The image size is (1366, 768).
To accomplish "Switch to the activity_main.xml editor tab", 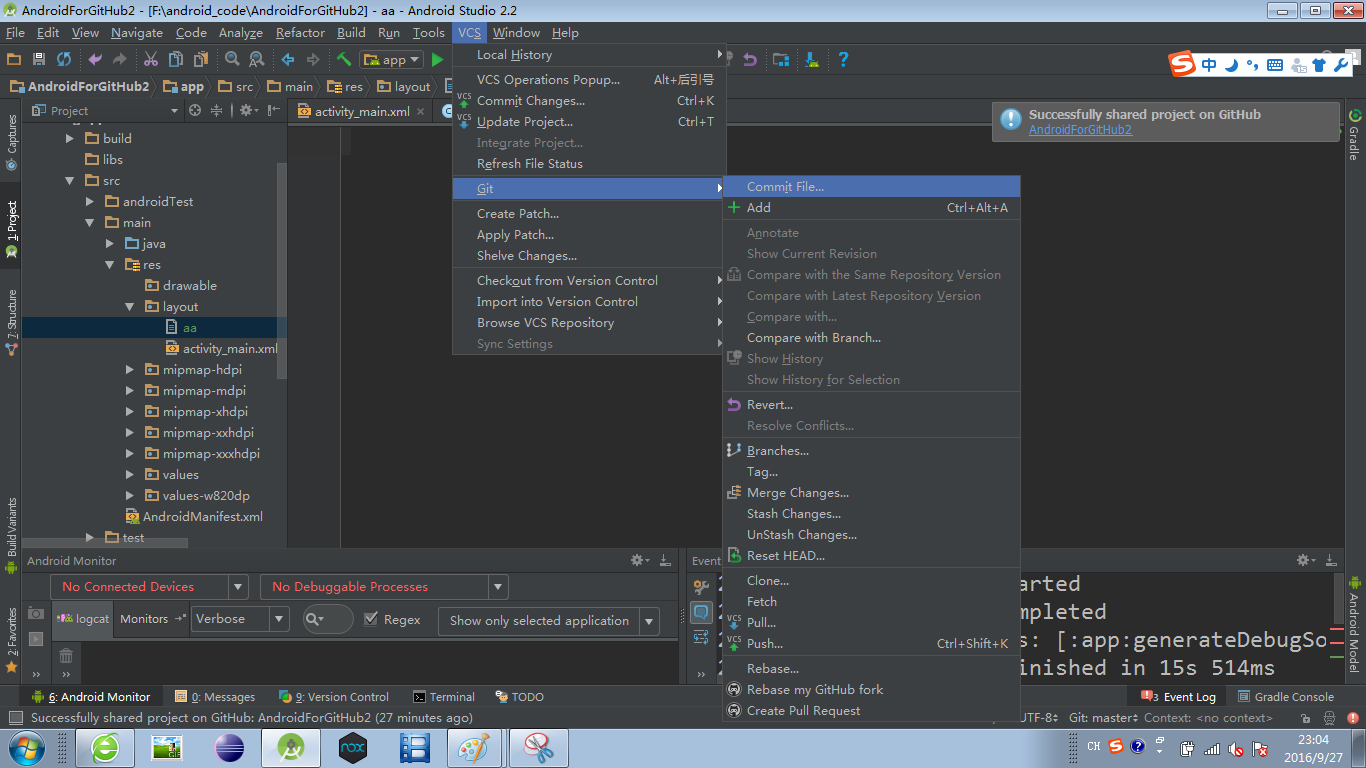I will coord(361,112).
